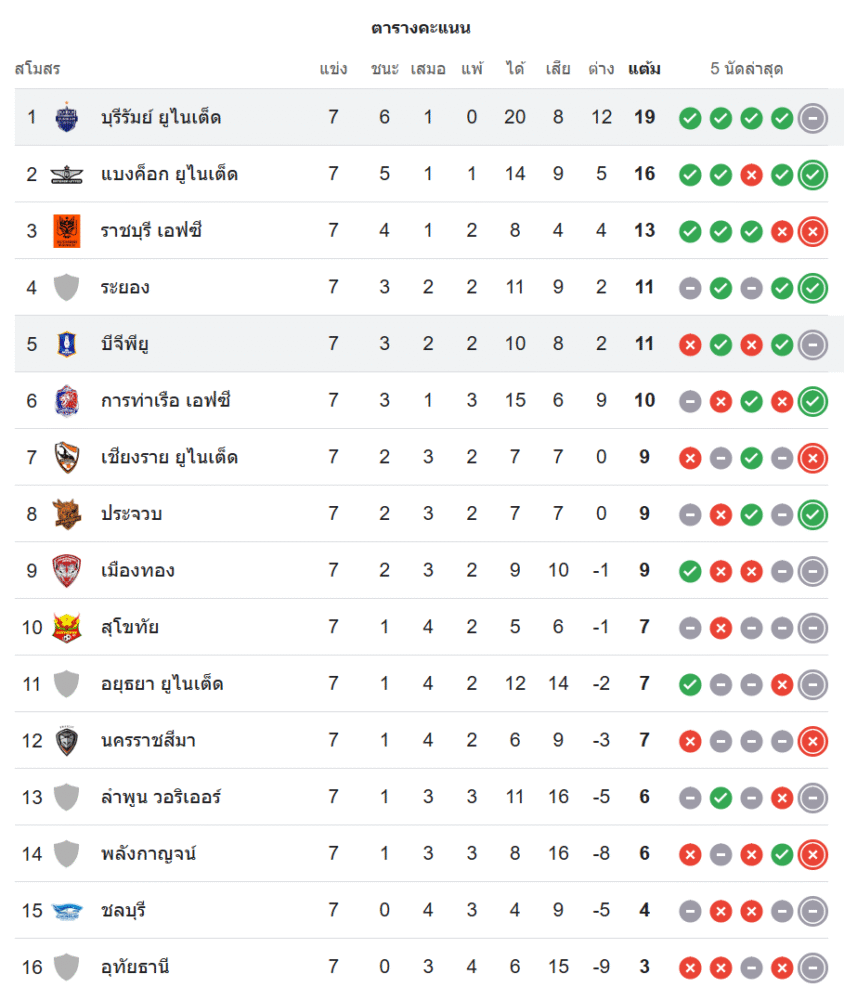
Task: Click the Muangthong red club crest
Action: 66,571
